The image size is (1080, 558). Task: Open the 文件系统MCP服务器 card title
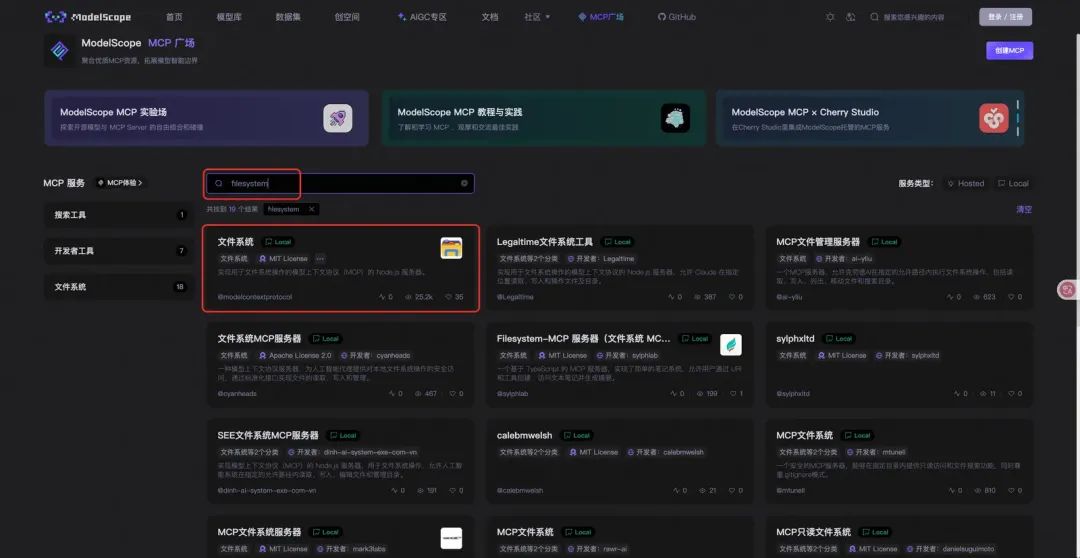260,338
